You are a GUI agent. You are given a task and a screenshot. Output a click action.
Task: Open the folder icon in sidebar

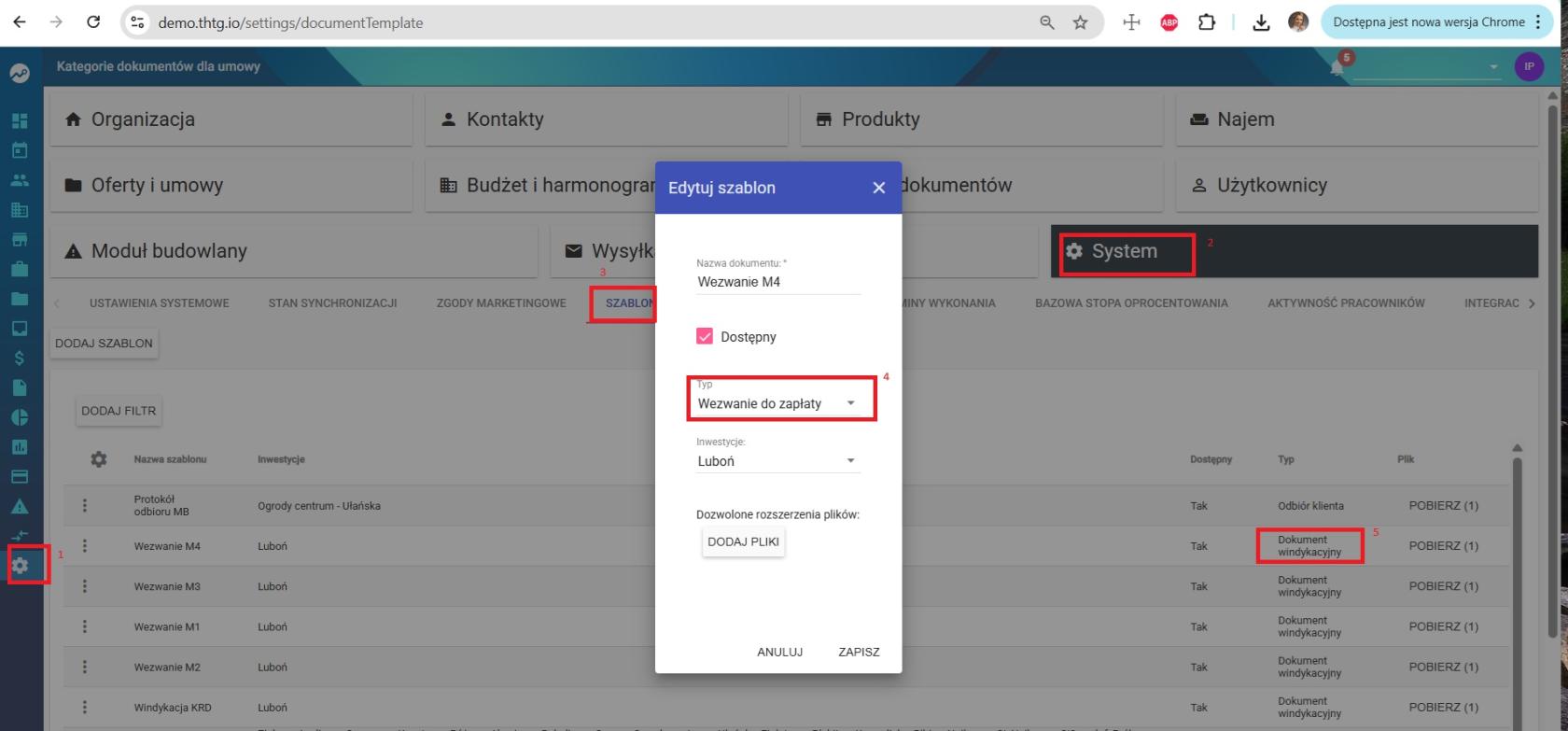[x=20, y=299]
